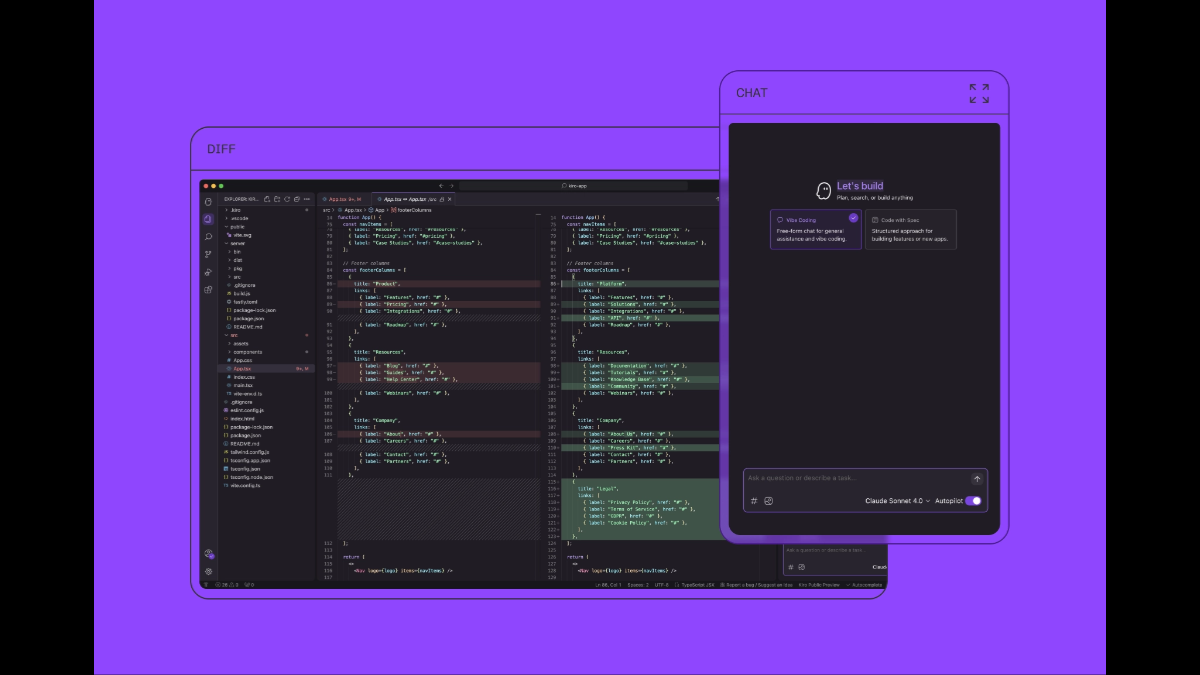The height and width of the screenshot is (675, 1200).
Task: Open the Claude Sonnet 4.0 model dropdown
Action: point(897,501)
